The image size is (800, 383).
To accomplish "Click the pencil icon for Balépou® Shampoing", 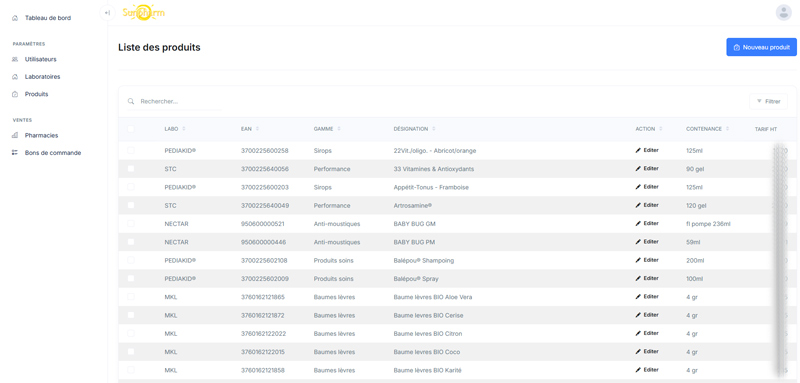I will pyautogui.click(x=638, y=260).
